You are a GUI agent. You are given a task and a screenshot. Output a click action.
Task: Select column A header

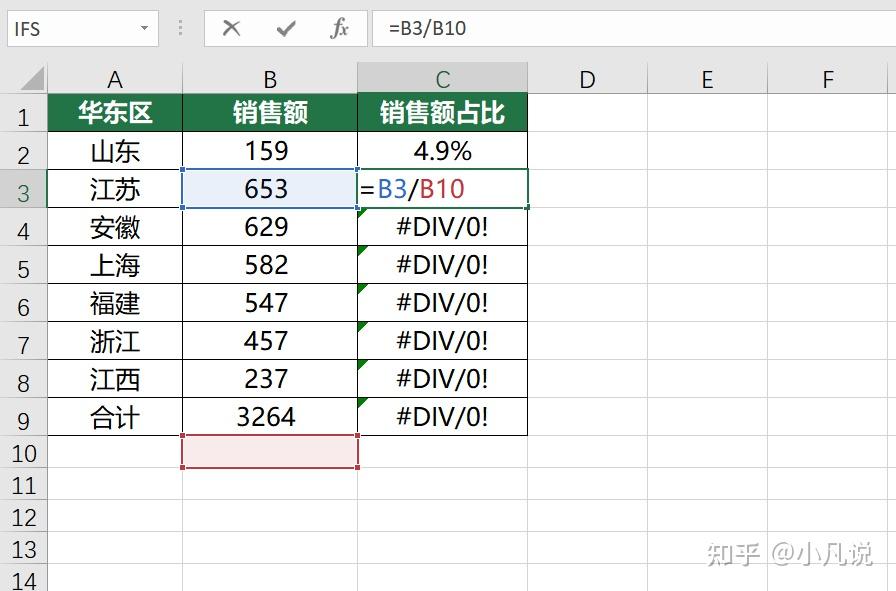[115, 79]
